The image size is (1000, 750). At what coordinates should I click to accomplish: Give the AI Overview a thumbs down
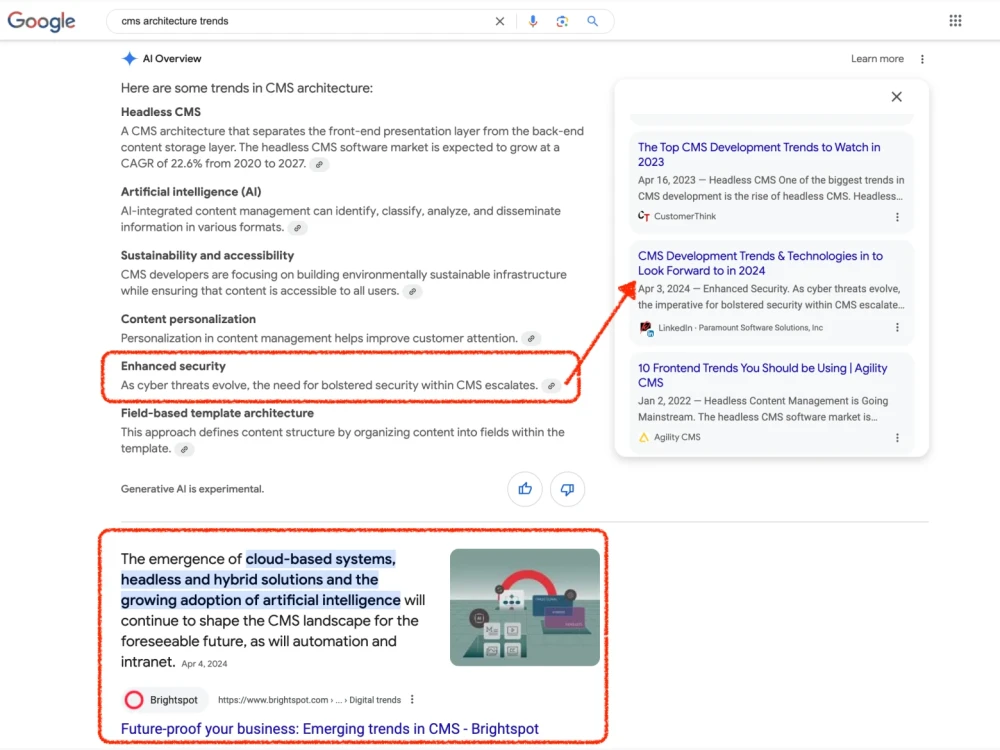(x=567, y=489)
